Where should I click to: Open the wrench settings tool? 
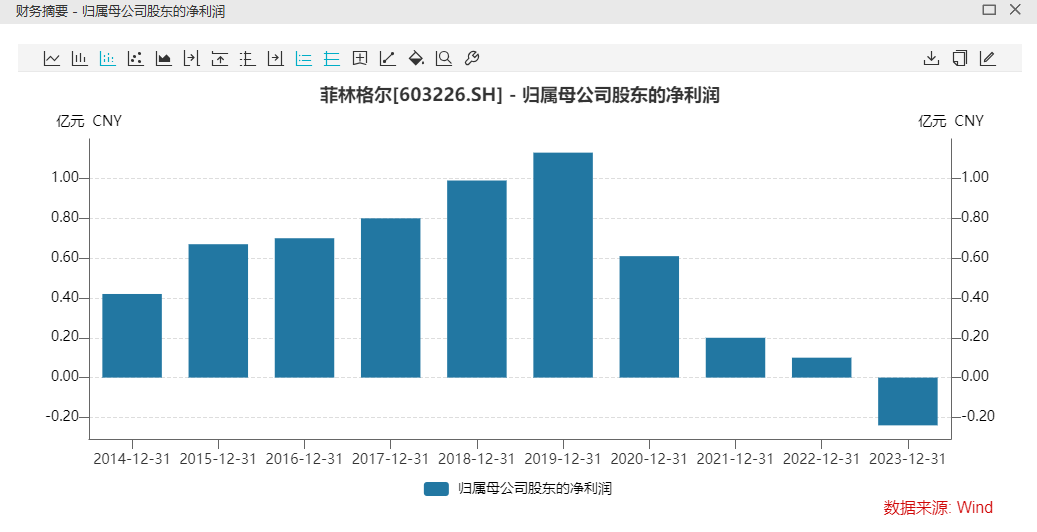coord(472,58)
